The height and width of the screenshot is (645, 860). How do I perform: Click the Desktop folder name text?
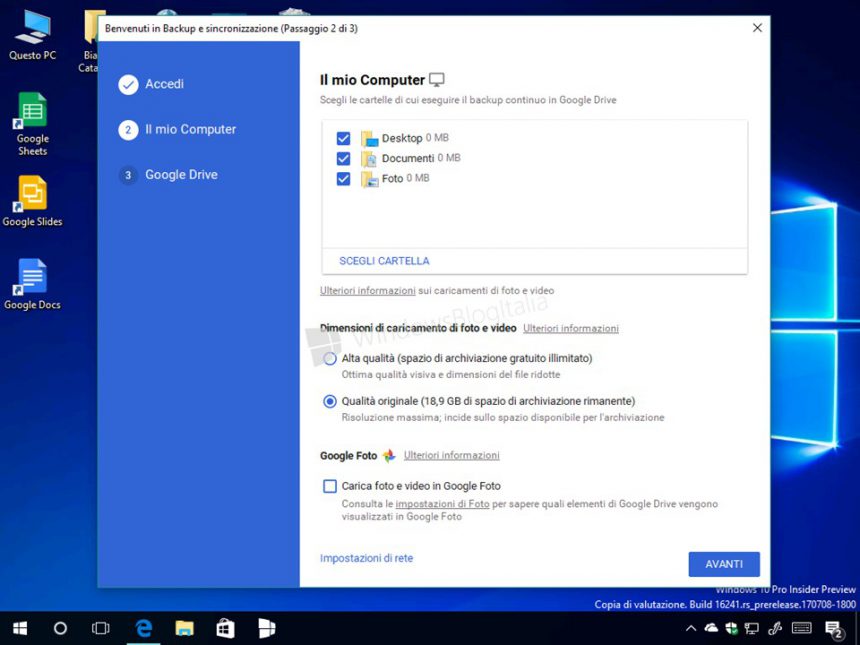pyautogui.click(x=402, y=138)
